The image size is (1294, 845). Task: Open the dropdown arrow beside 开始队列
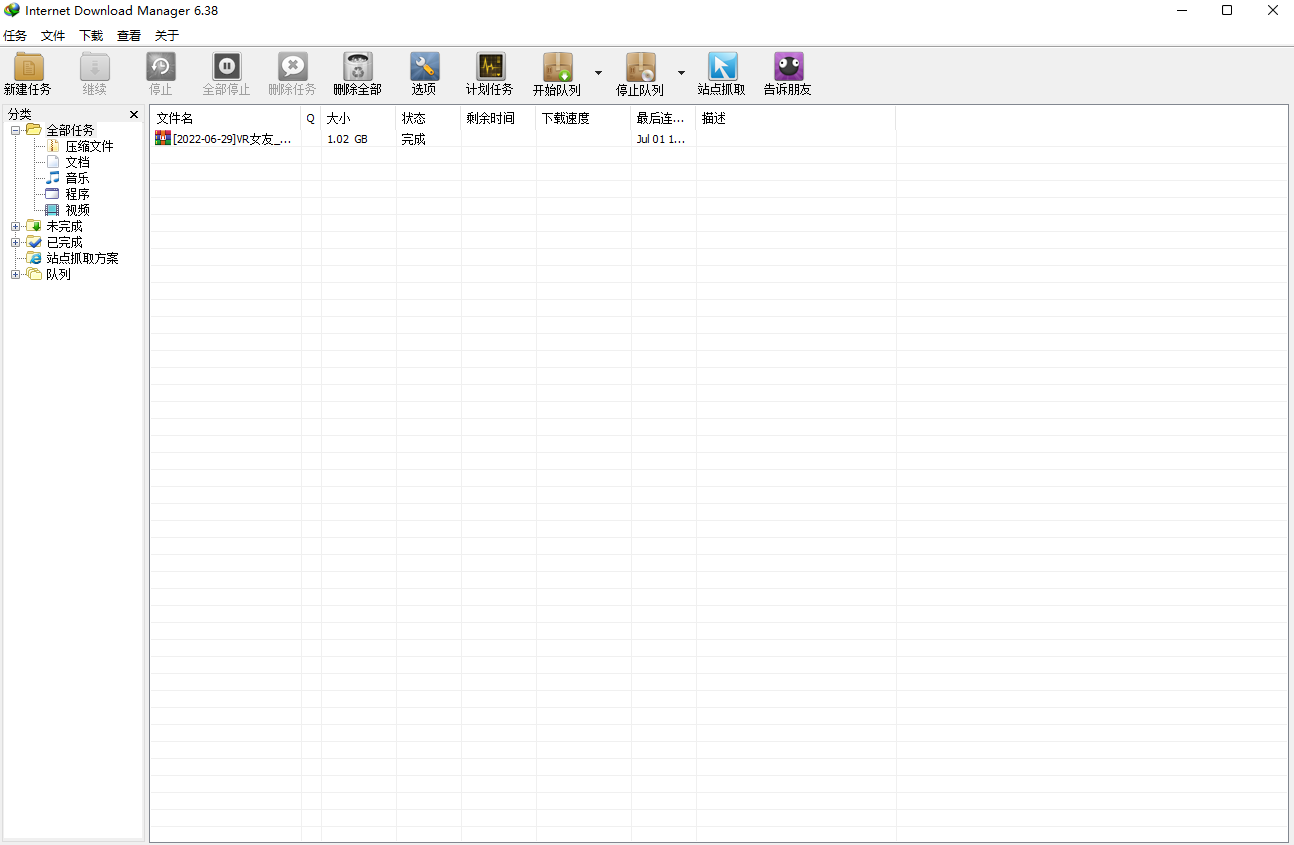click(x=598, y=73)
